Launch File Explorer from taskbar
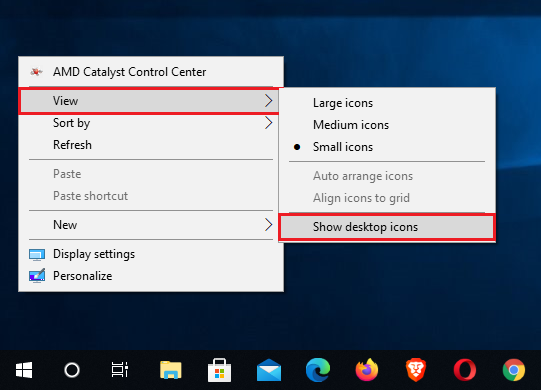541x390 pixels. coord(170,370)
